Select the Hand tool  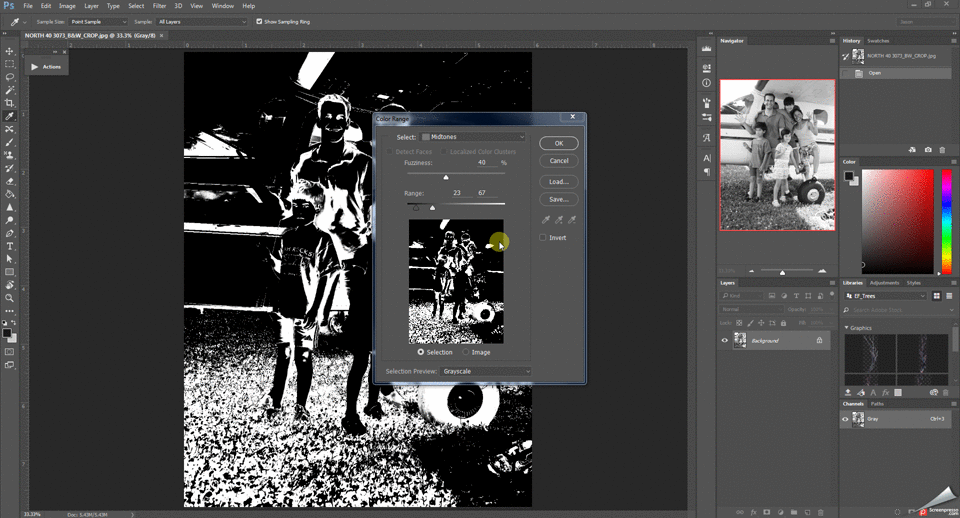tap(9, 285)
